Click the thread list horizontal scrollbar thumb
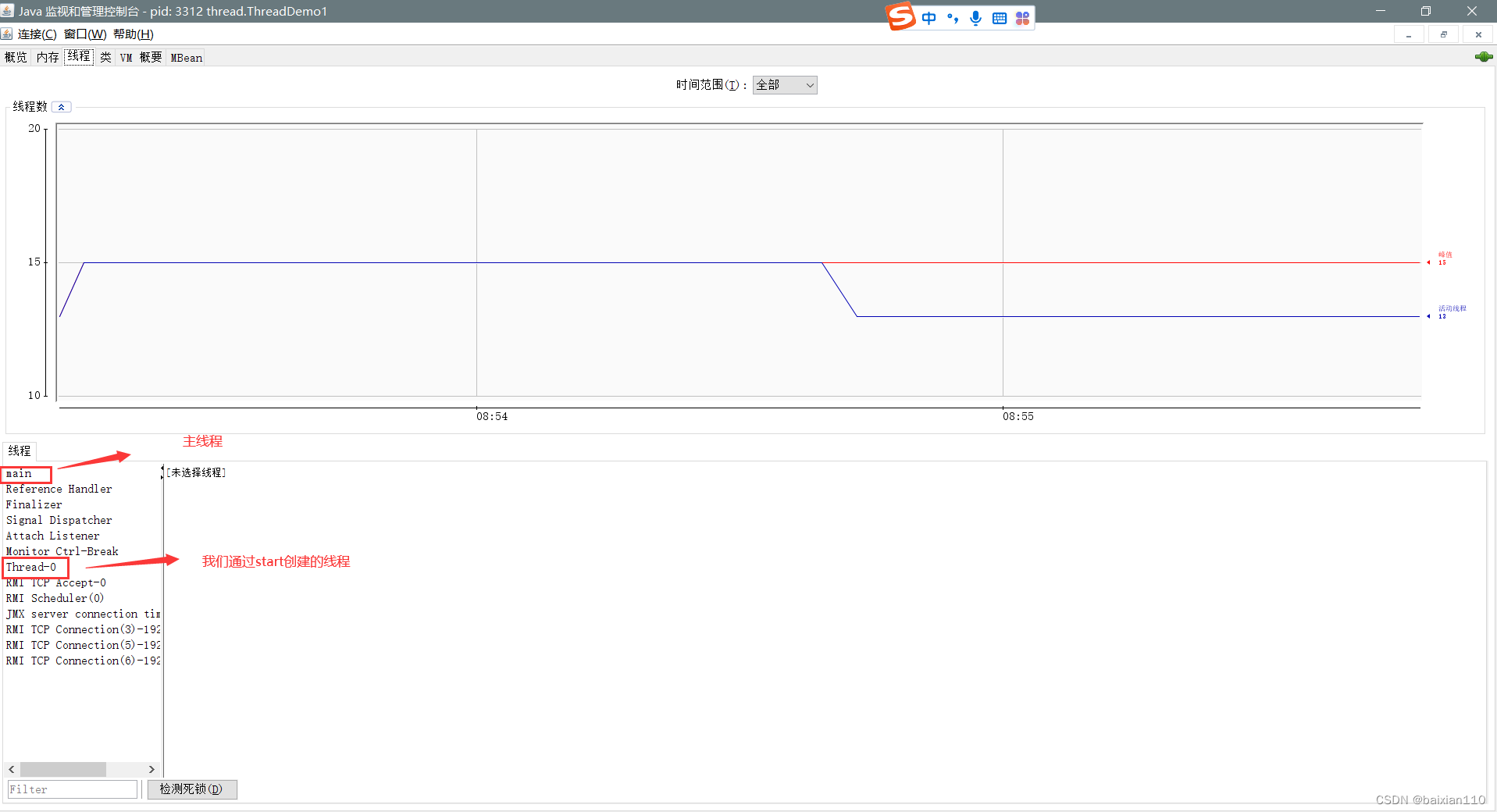This screenshot has width=1497, height=812. [x=63, y=769]
